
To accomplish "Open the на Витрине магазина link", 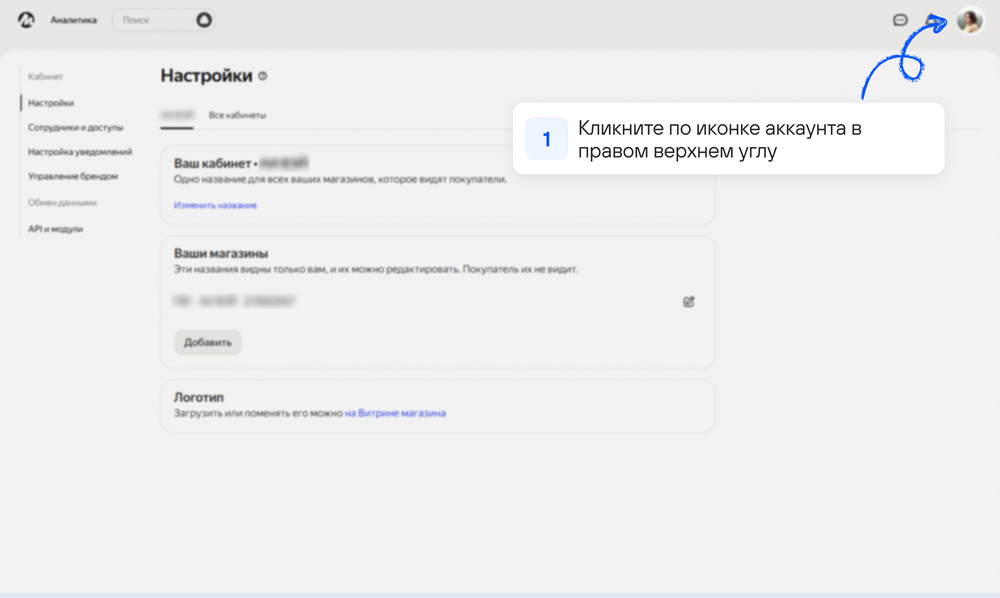I will 395,413.
